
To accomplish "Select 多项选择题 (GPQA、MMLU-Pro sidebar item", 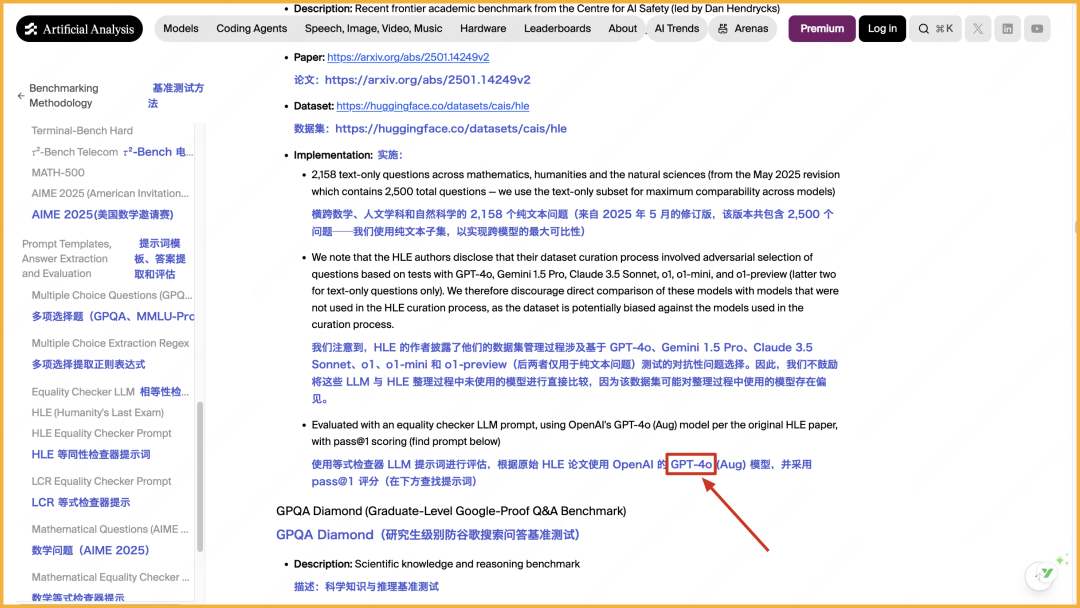I will (x=112, y=317).
